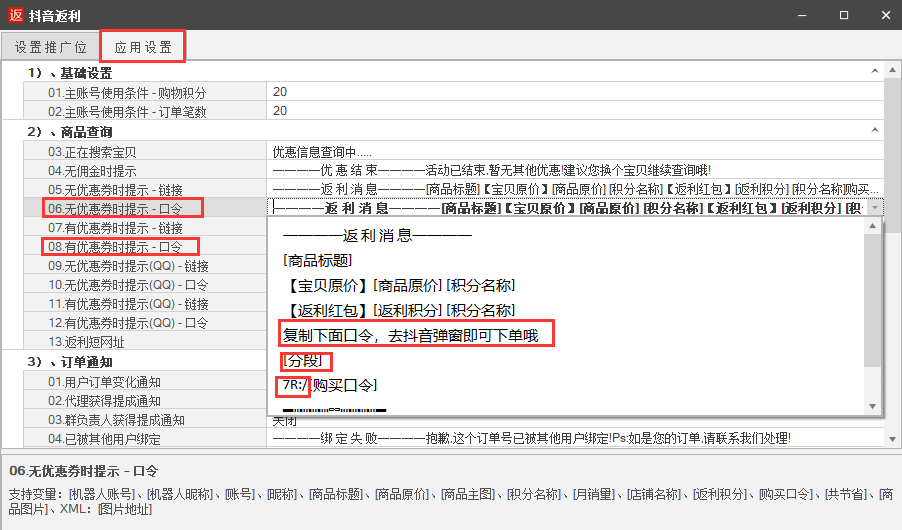The width and height of the screenshot is (902, 530).
Task: Select row 03.正在搜索宝贝
Action: coord(144,151)
